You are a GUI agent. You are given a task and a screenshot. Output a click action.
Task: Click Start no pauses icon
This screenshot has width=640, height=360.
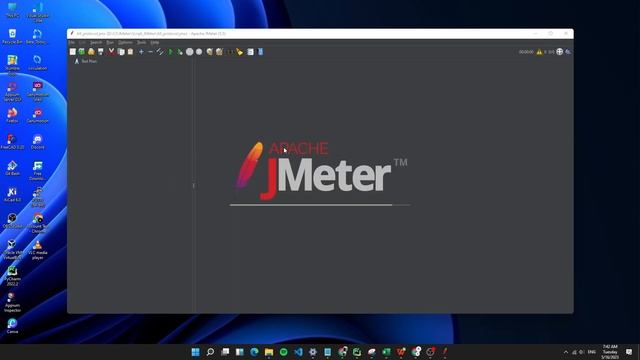click(180, 52)
